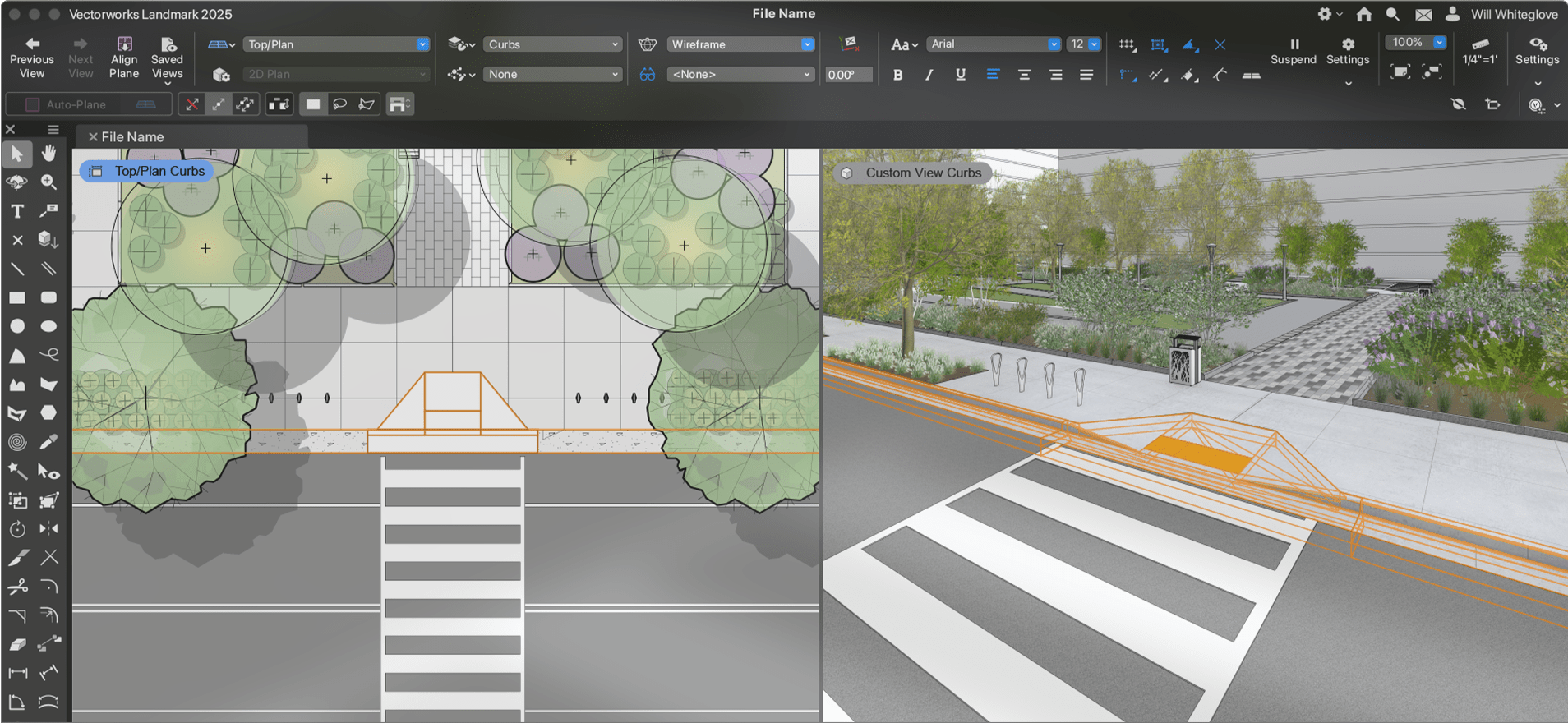Set text alignment to justified

1086,75
